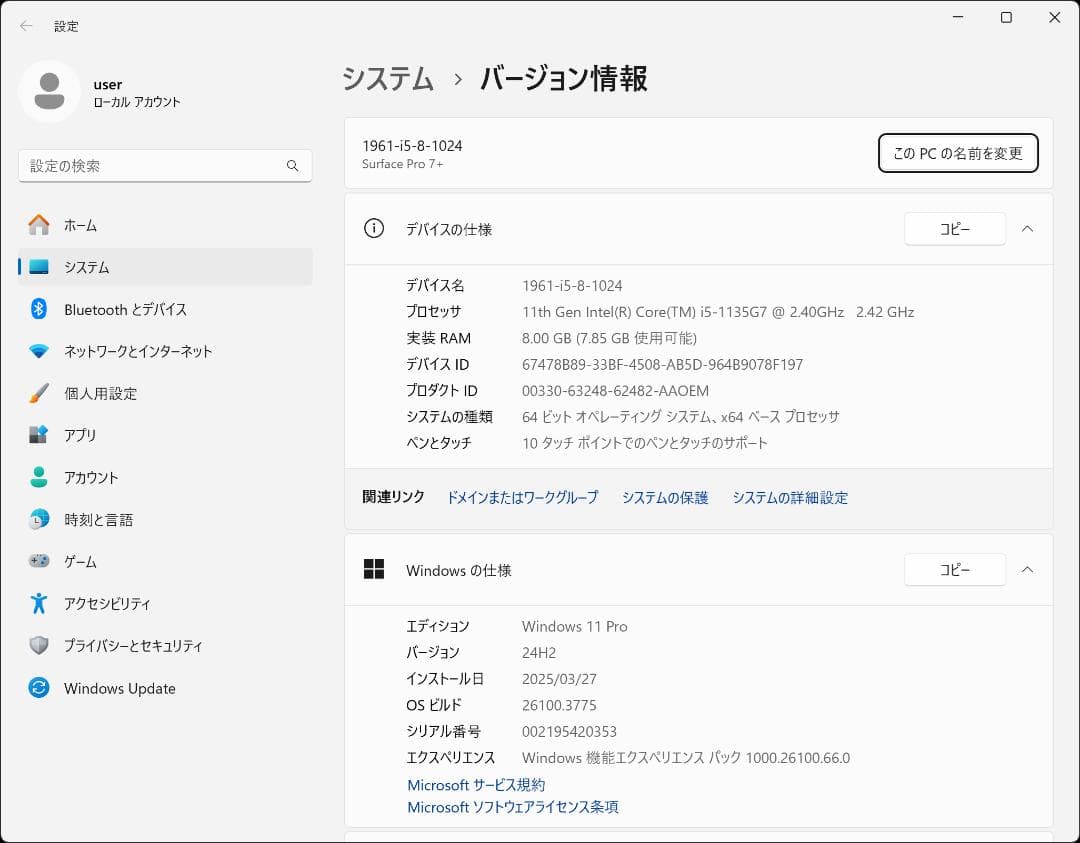Open ゲーム settings
The image size is (1080, 843).
point(80,561)
